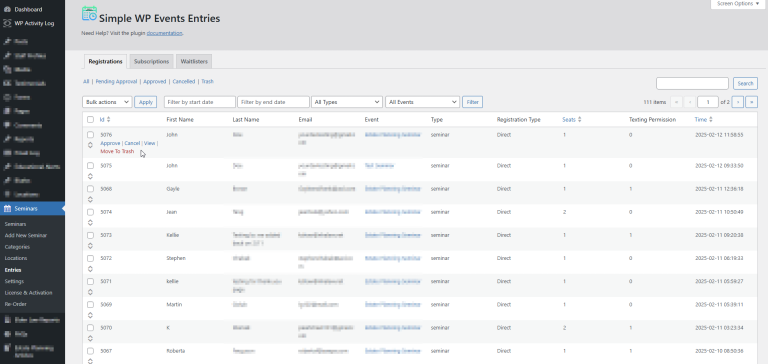Jump to last page double-arrow button
This screenshot has height=364, width=768.
coord(752,102)
